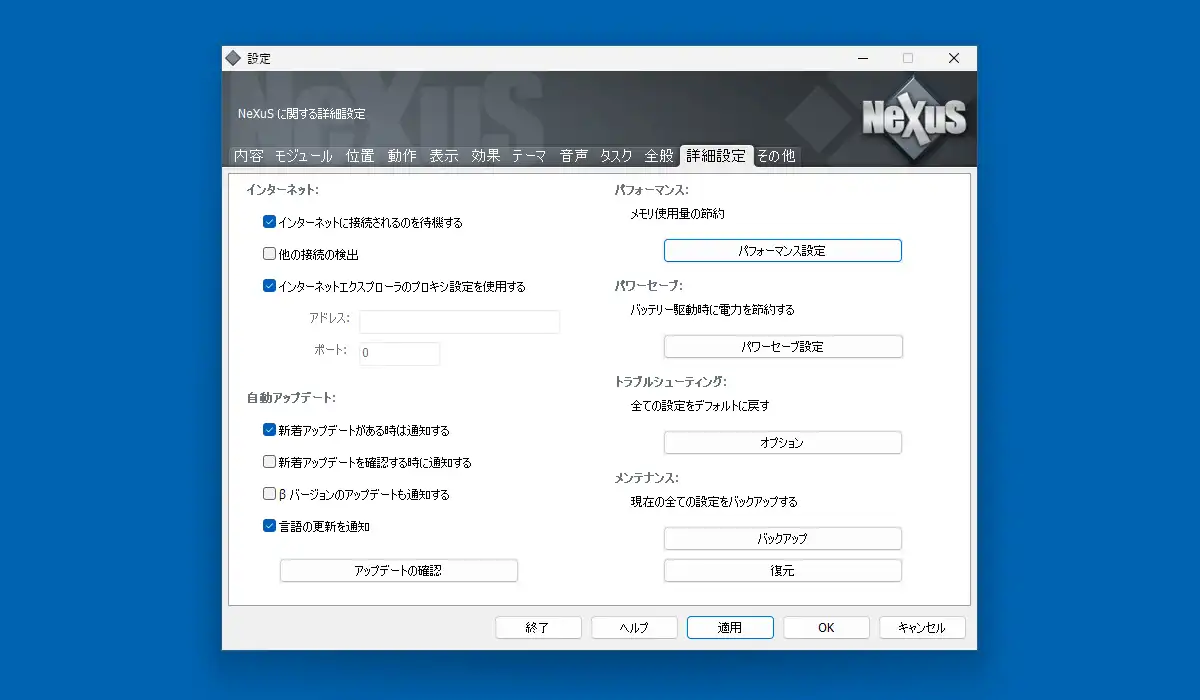Image resolution: width=1200 pixels, height=700 pixels.
Task: Click the 終了 button
Action: pos(538,627)
